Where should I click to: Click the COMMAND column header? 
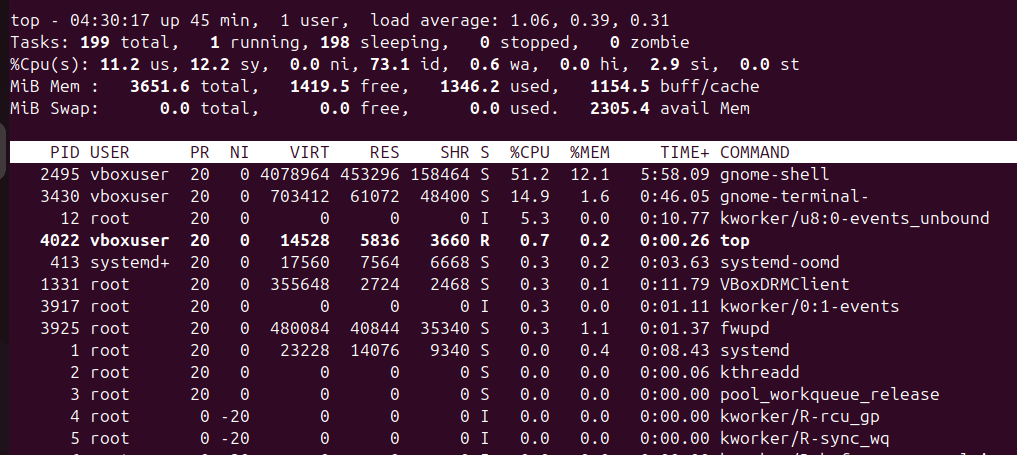pyautogui.click(x=754, y=152)
